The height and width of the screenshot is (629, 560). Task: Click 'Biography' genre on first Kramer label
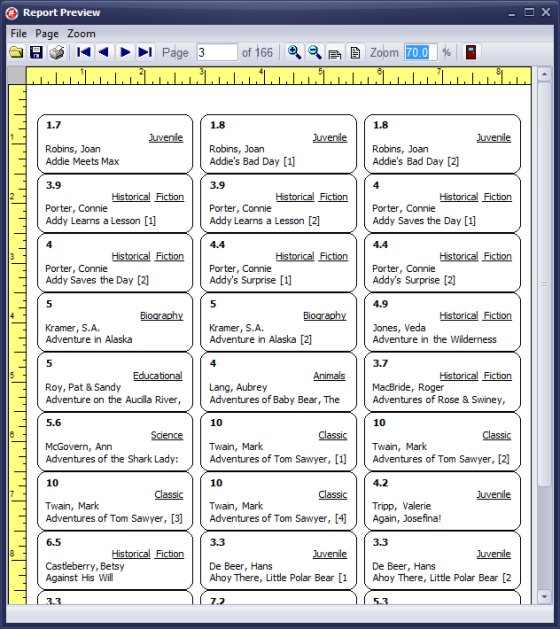(x=161, y=316)
